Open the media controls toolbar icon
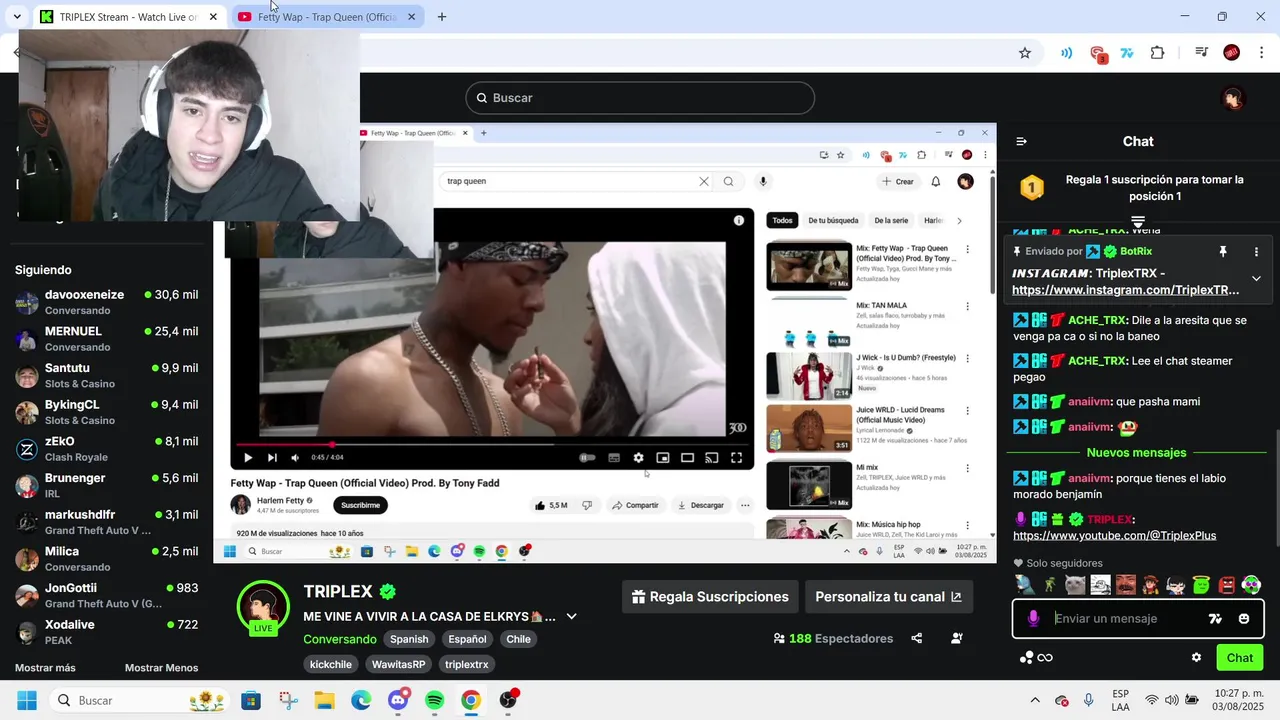1280x720 pixels. [x=1201, y=53]
